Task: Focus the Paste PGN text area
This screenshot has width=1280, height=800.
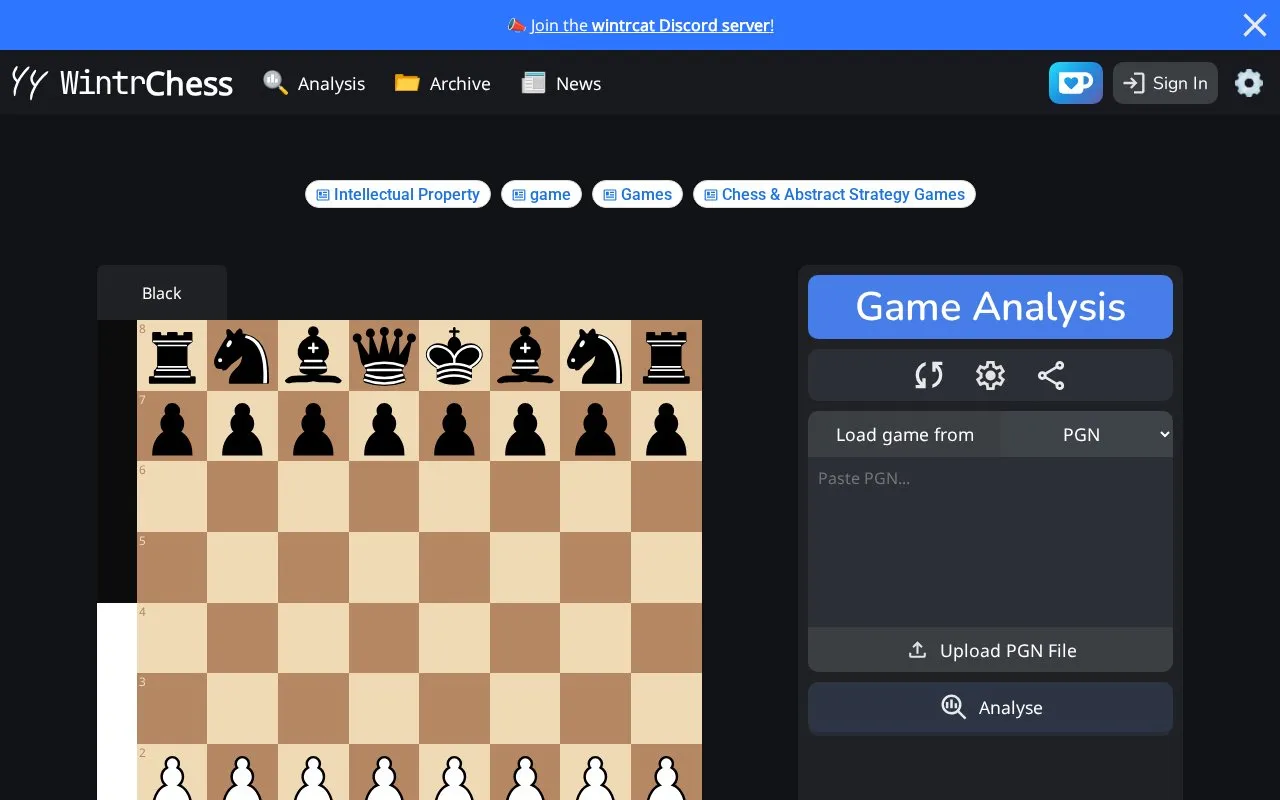Action: tap(990, 542)
